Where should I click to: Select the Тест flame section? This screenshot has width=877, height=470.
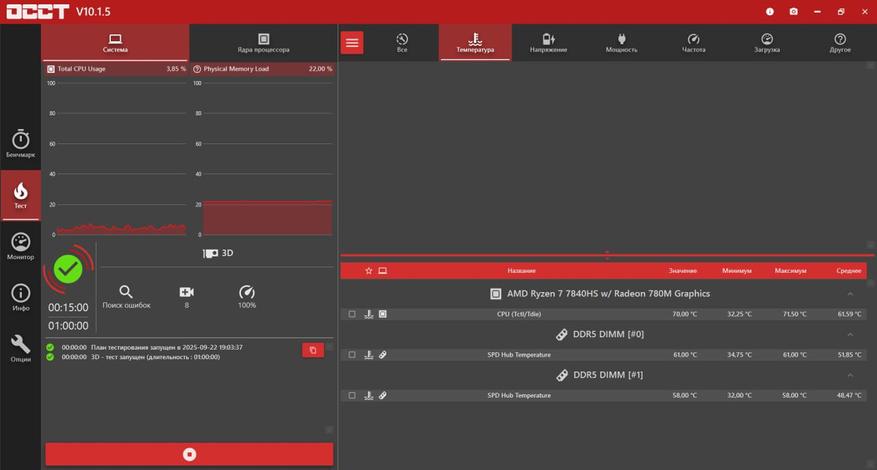coord(21,195)
